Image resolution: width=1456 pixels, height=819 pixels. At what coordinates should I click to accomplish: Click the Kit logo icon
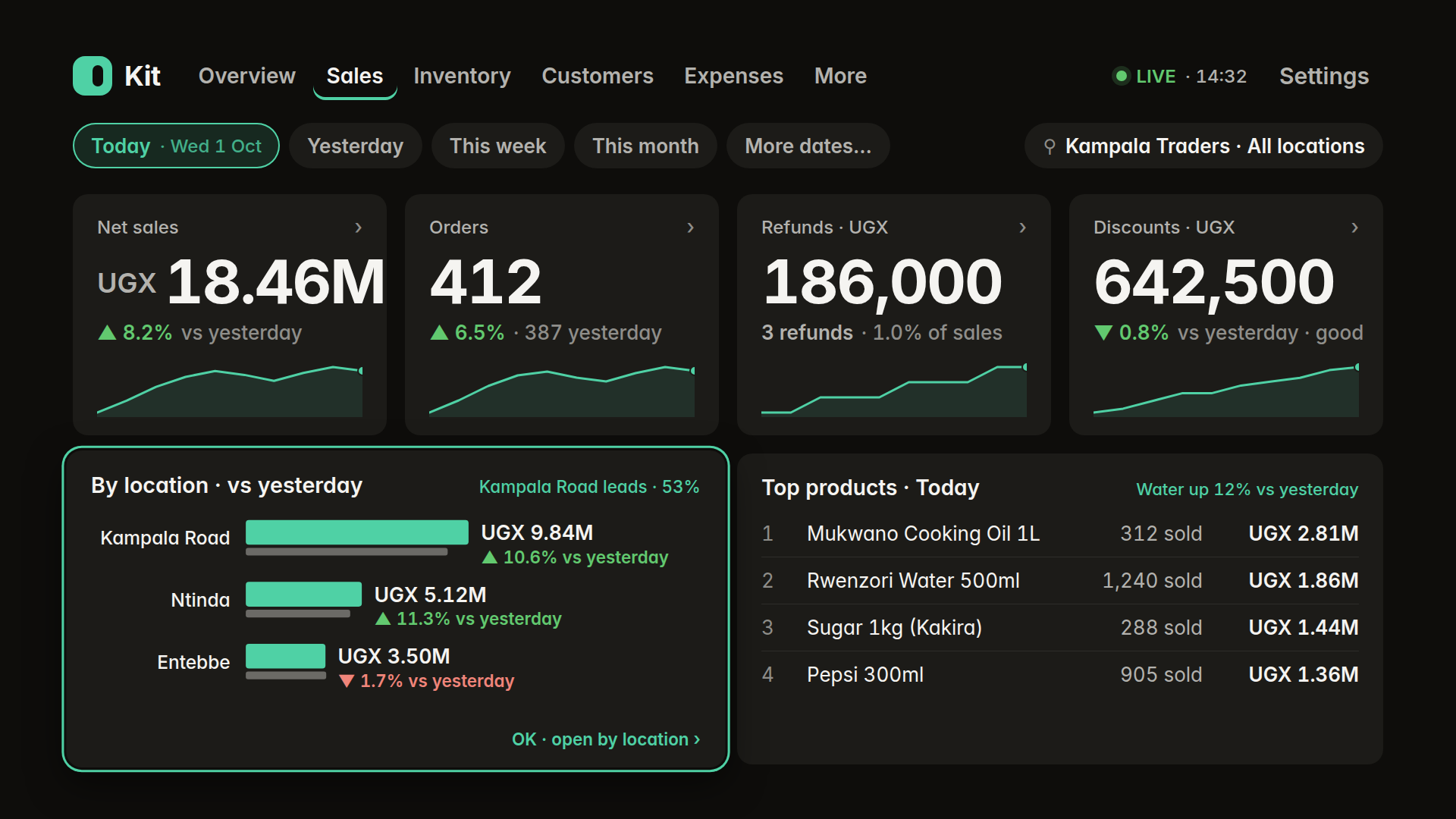(93, 76)
